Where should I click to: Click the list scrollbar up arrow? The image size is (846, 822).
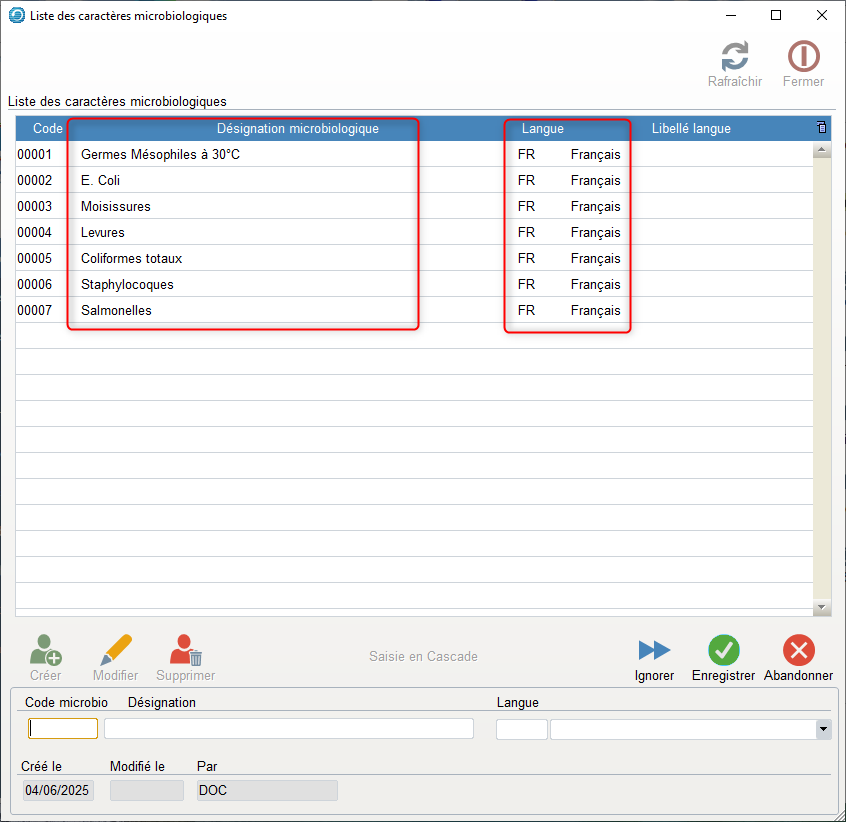[x=822, y=151]
